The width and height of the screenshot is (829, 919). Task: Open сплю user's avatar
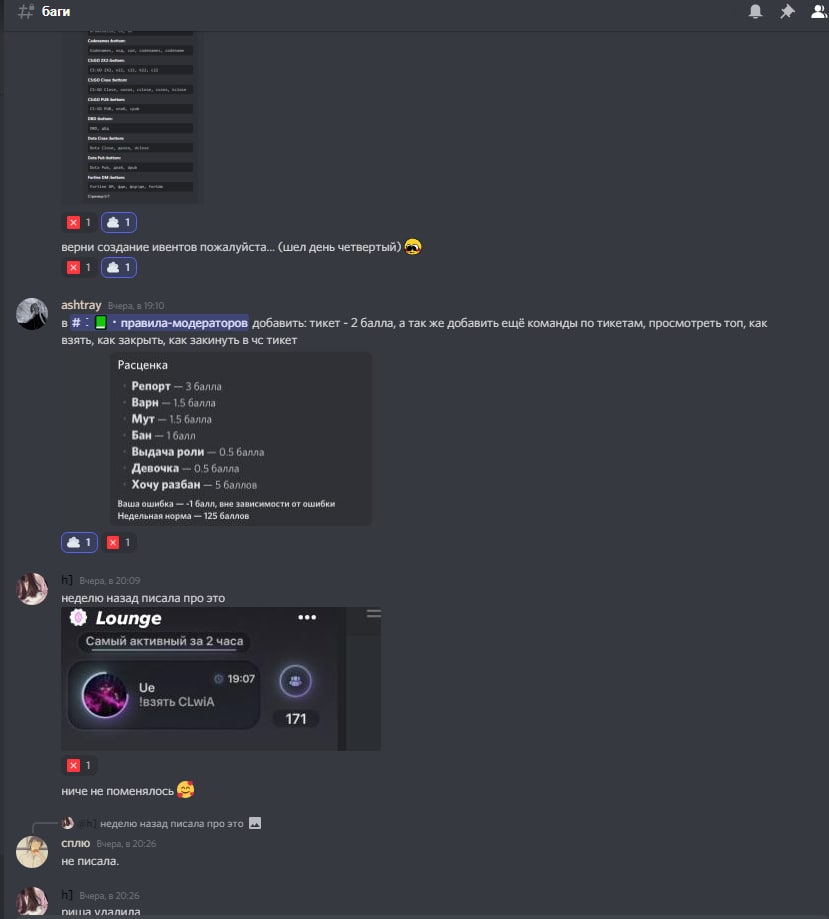click(x=32, y=852)
